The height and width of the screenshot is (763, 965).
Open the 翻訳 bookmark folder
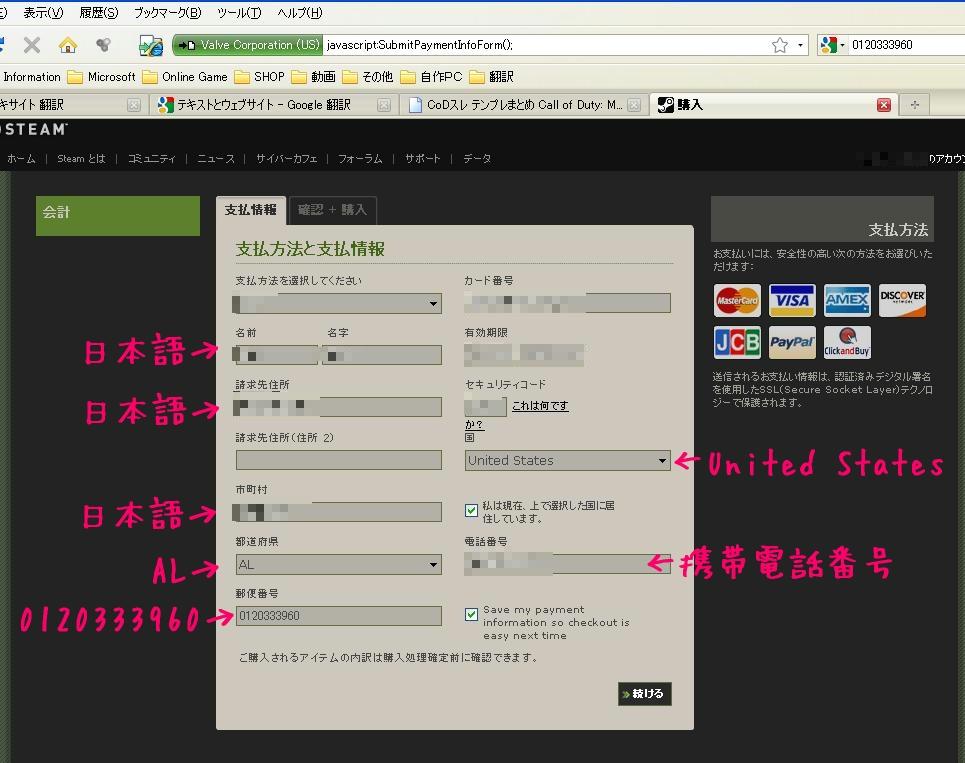point(491,77)
